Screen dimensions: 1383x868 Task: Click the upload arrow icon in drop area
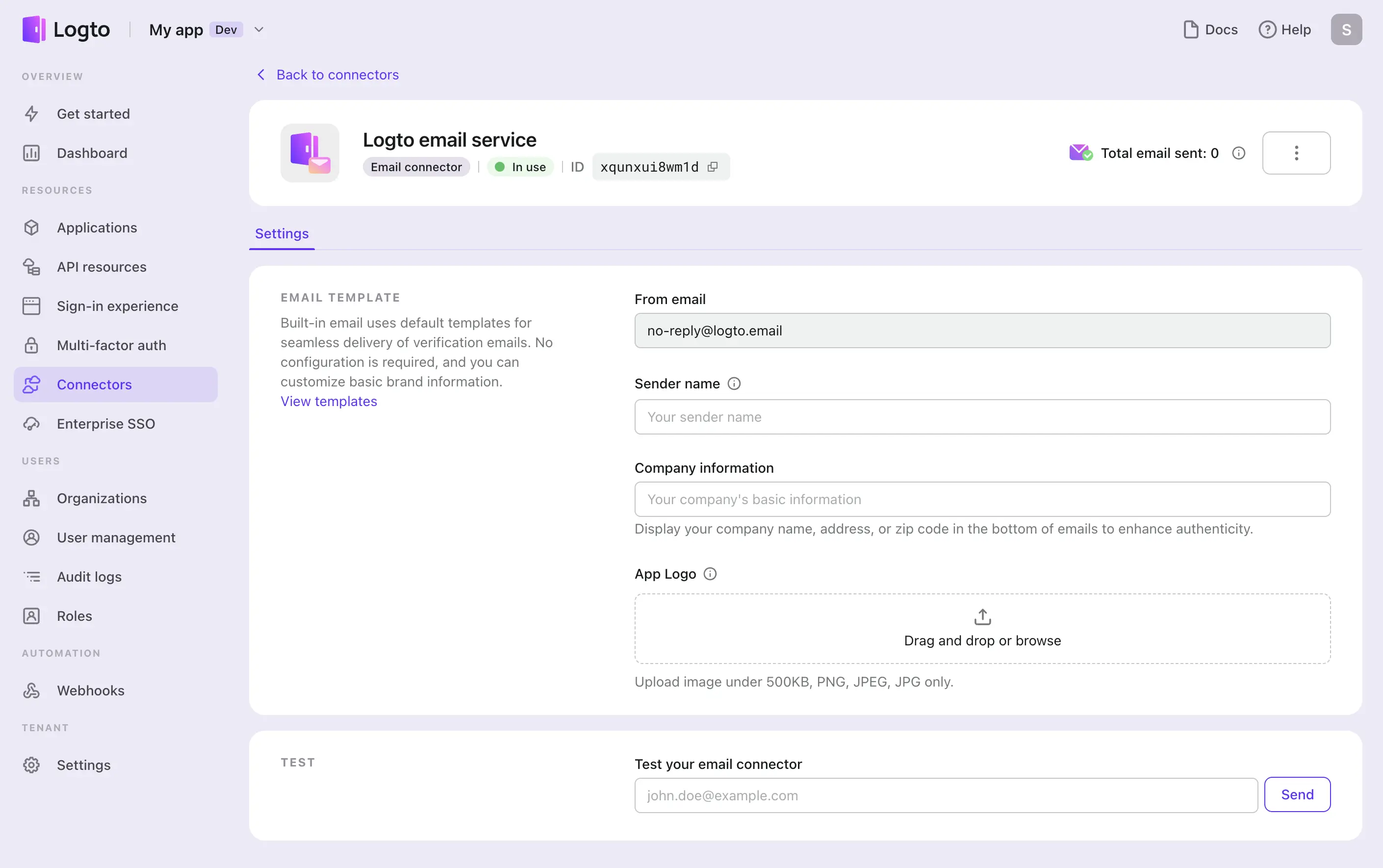pos(982,617)
